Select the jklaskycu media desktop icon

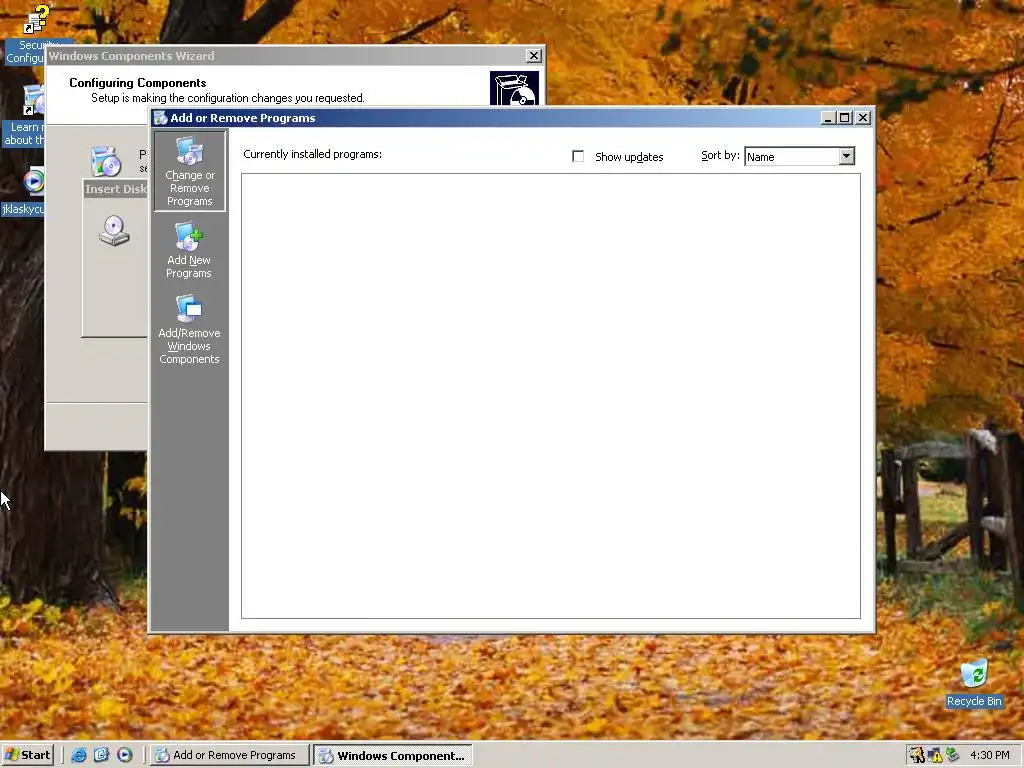tap(24, 192)
